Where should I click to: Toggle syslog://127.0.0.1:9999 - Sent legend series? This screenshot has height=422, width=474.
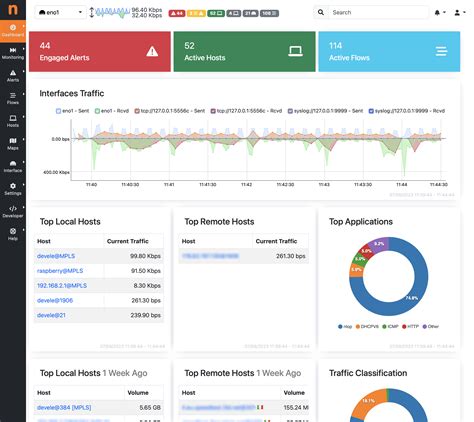[325, 111]
